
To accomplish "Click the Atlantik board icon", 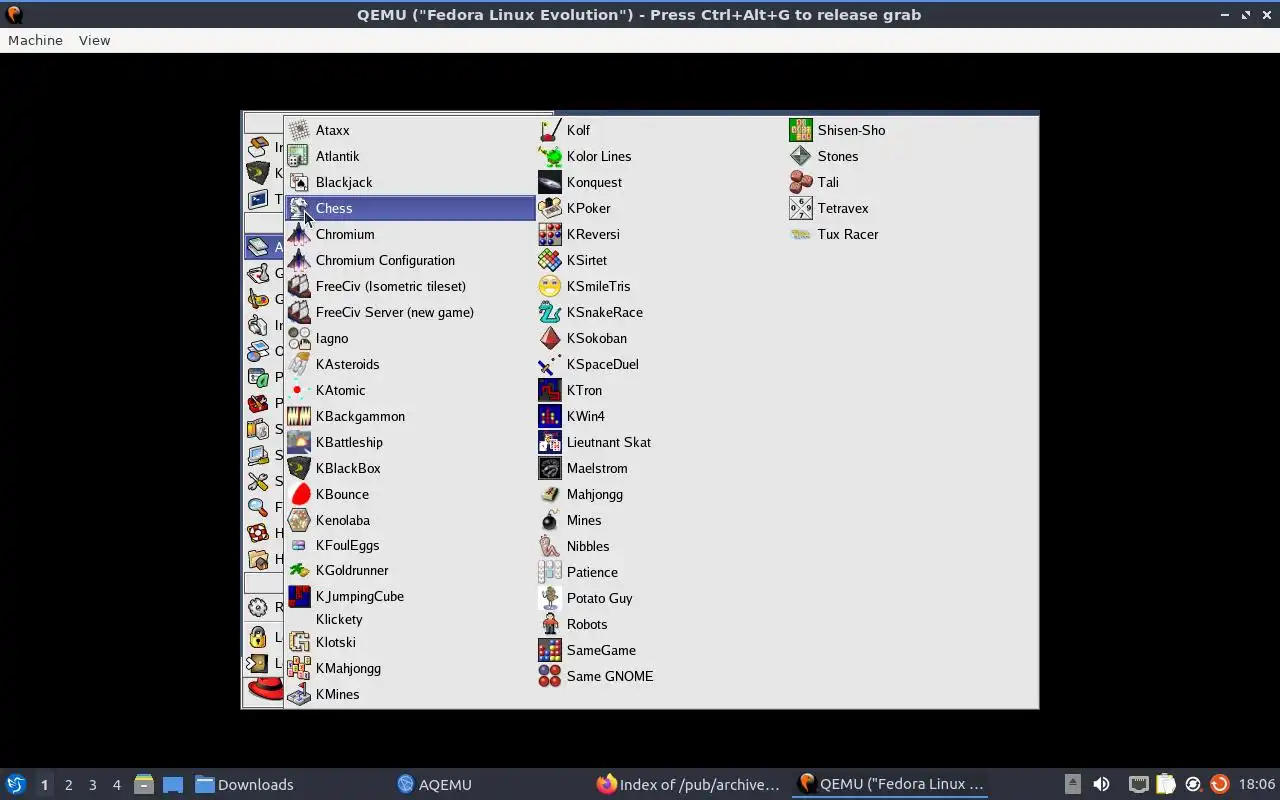I will 298,156.
